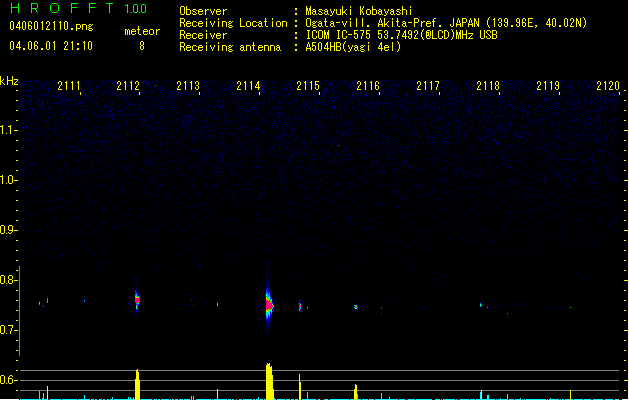Click the Receiving antenna field label
Viewport: 629px width, 400px height.
coord(230,47)
